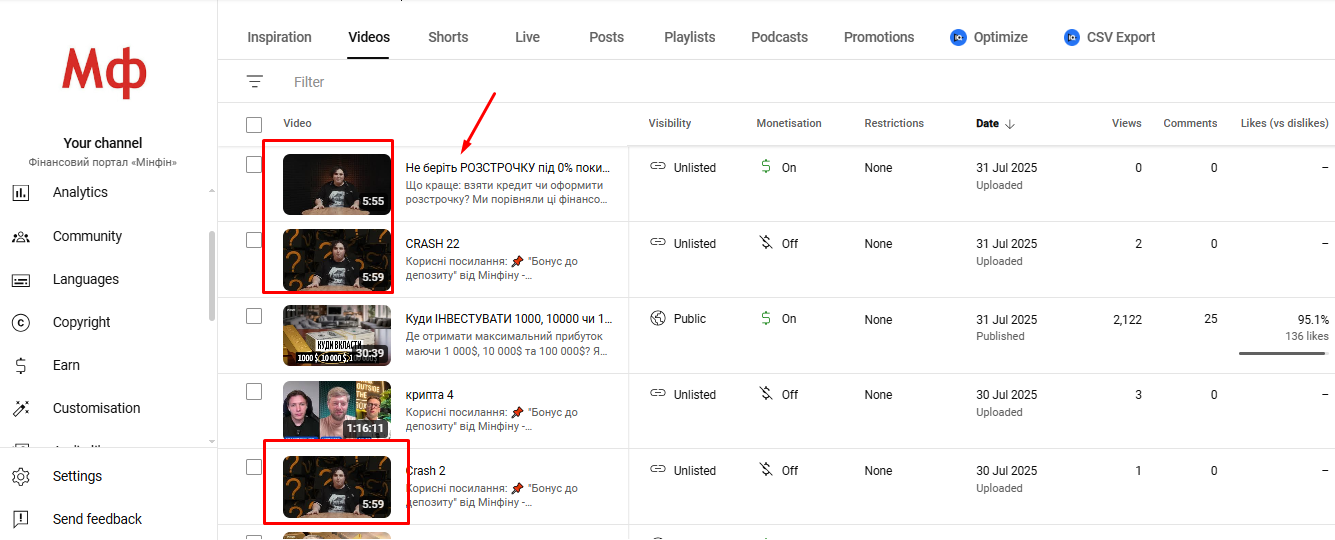
Task: Open the Crash 2 video title
Action: tap(426, 471)
